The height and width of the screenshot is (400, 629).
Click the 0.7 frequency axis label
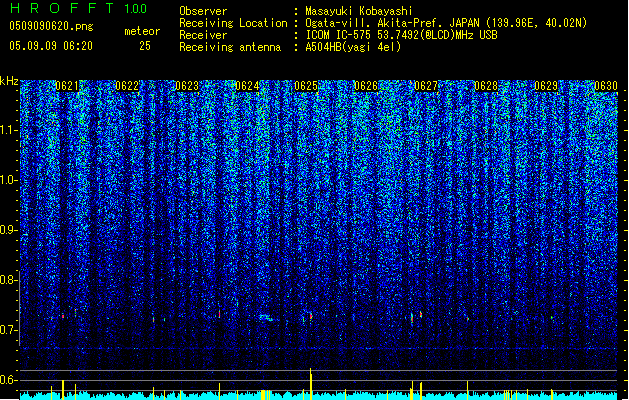pos(9,330)
